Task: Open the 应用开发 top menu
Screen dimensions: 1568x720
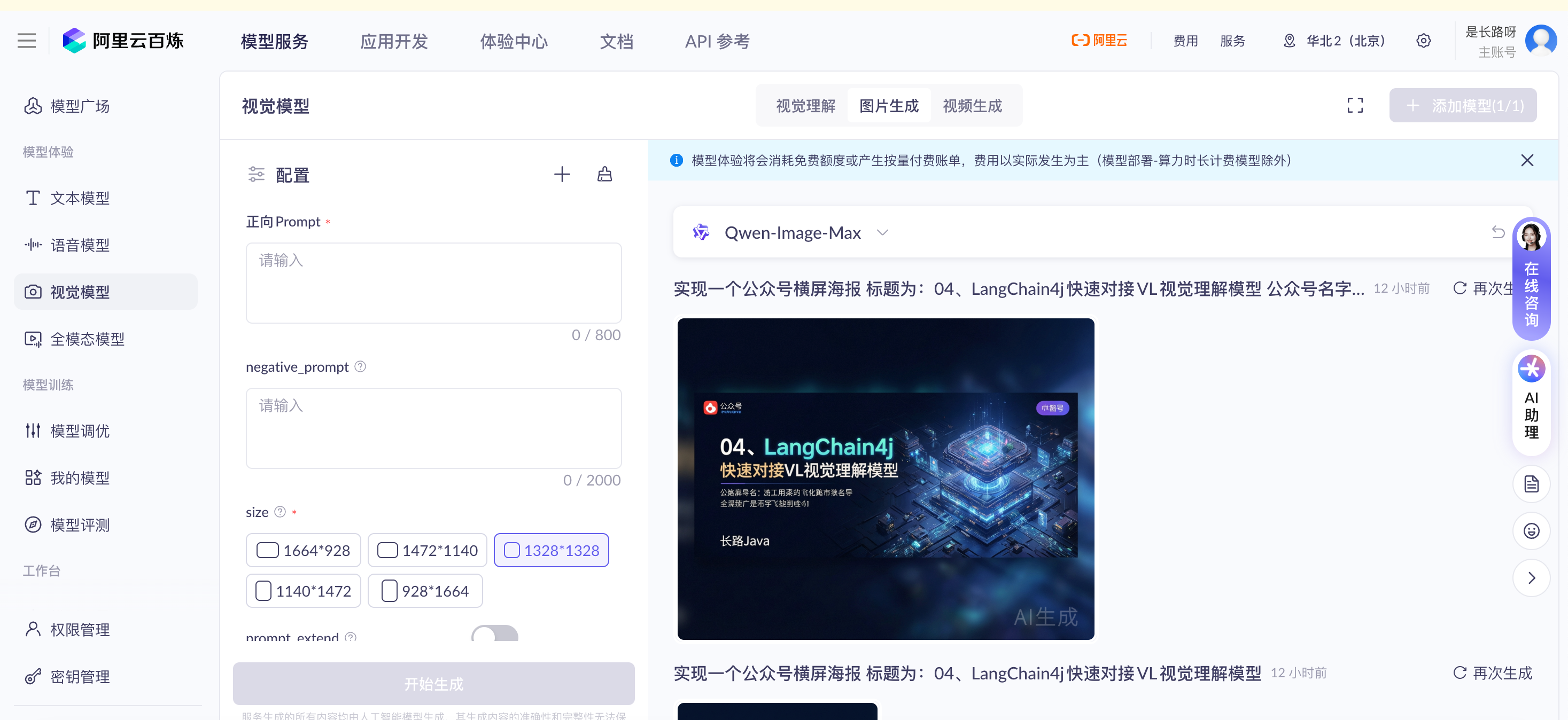Action: pos(394,41)
